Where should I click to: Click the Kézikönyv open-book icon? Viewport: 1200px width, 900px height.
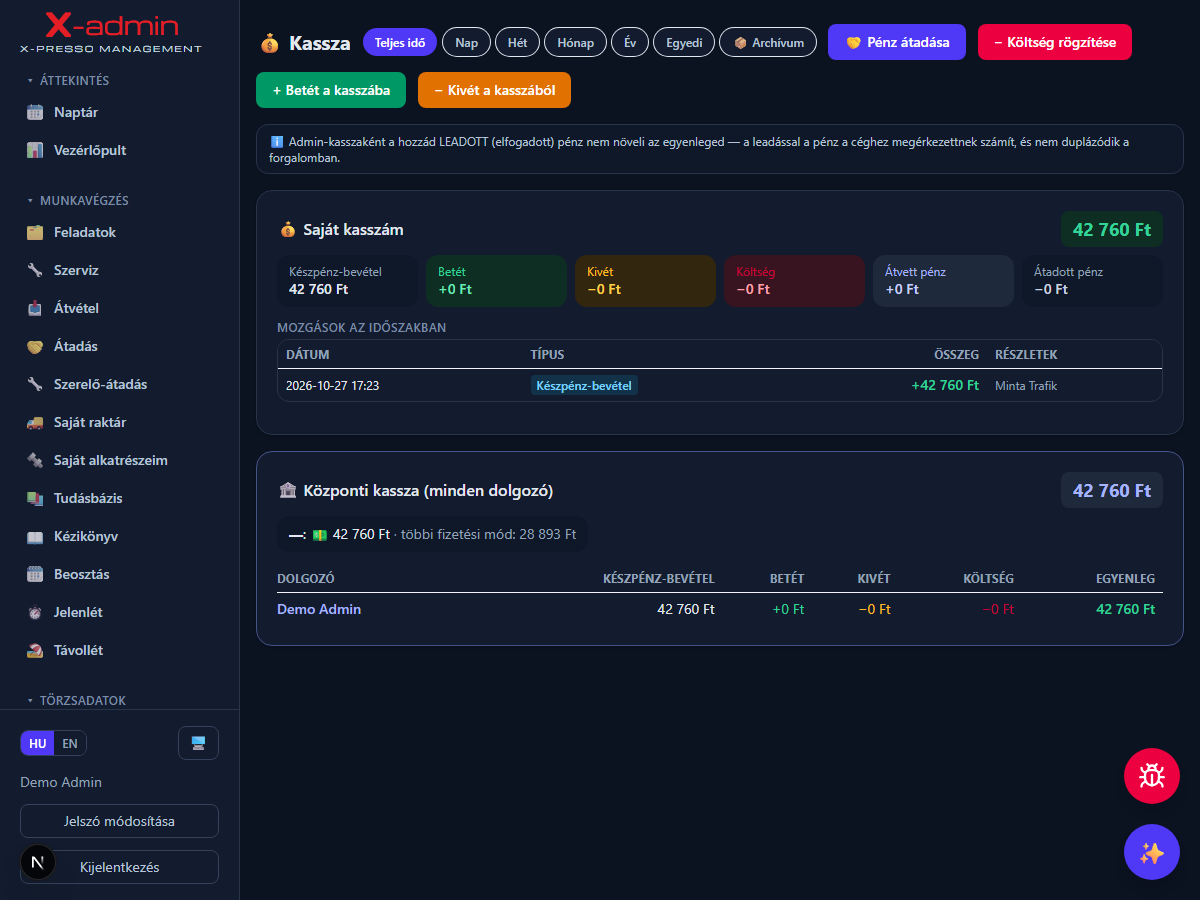pyautogui.click(x=35, y=537)
